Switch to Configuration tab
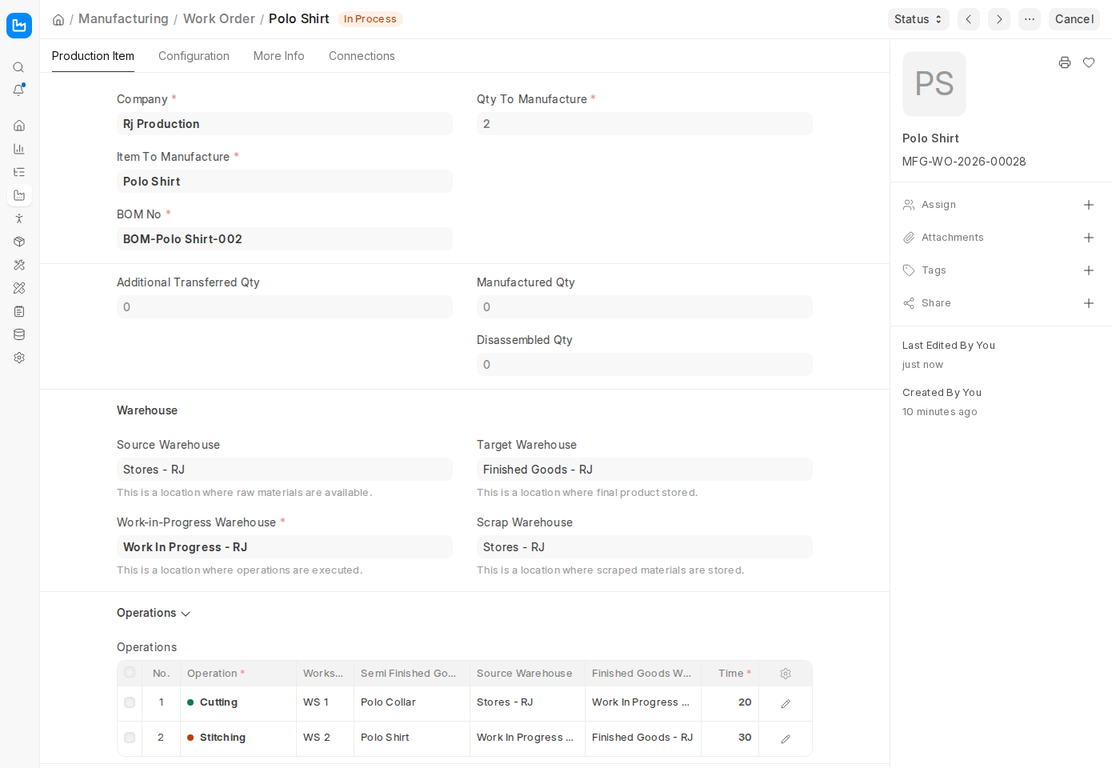Image resolution: width=1120 pixels, height=768 pixels. (x=194, y=56)
